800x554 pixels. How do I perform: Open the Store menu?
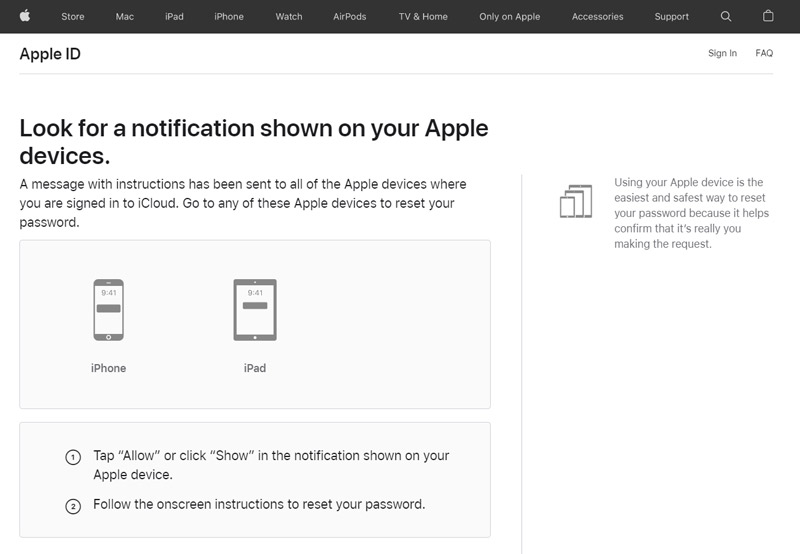pos(73,16)
